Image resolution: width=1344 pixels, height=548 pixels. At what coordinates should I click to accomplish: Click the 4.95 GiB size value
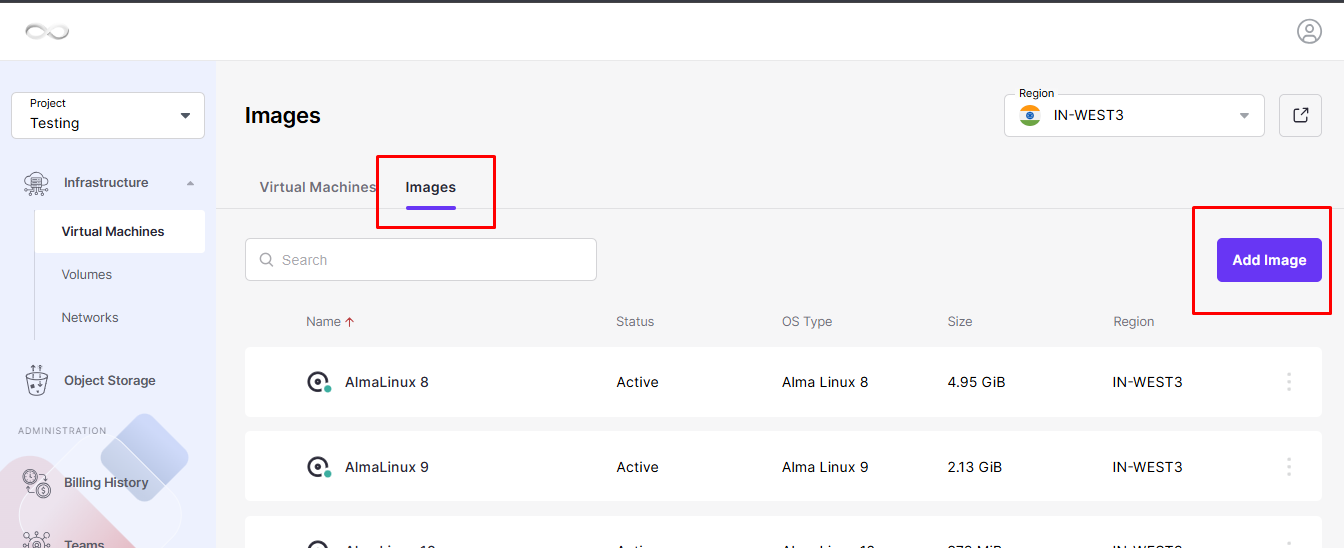click(976, 382)
